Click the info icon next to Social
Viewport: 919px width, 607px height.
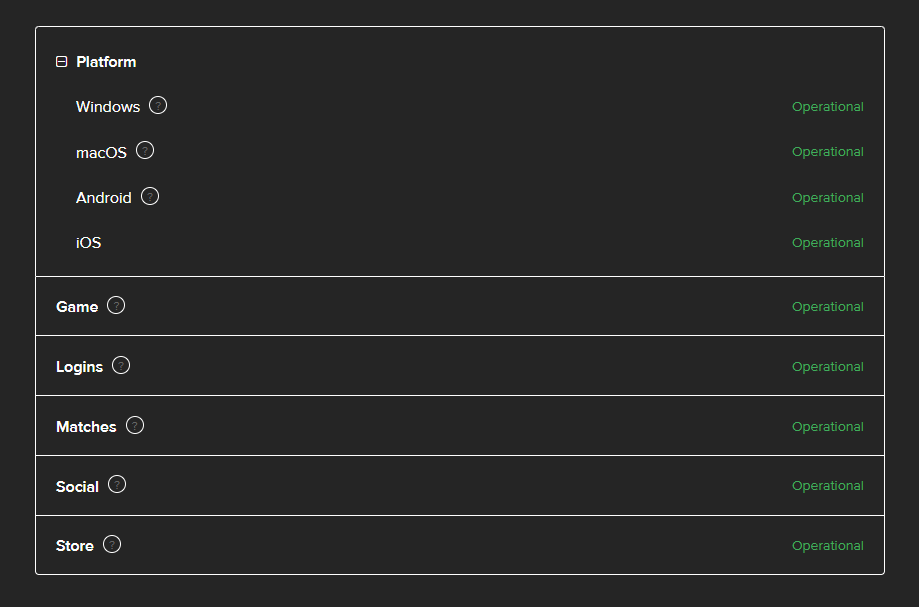117,485
